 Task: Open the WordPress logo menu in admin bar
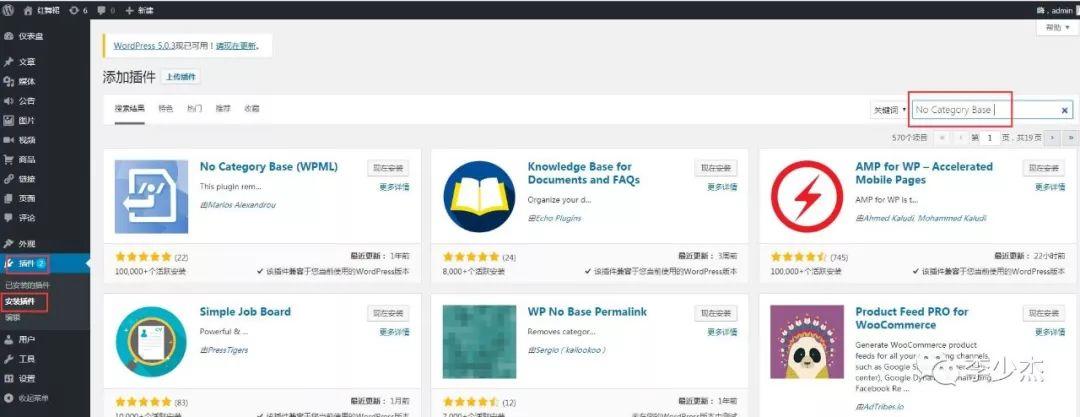(8, 10)
